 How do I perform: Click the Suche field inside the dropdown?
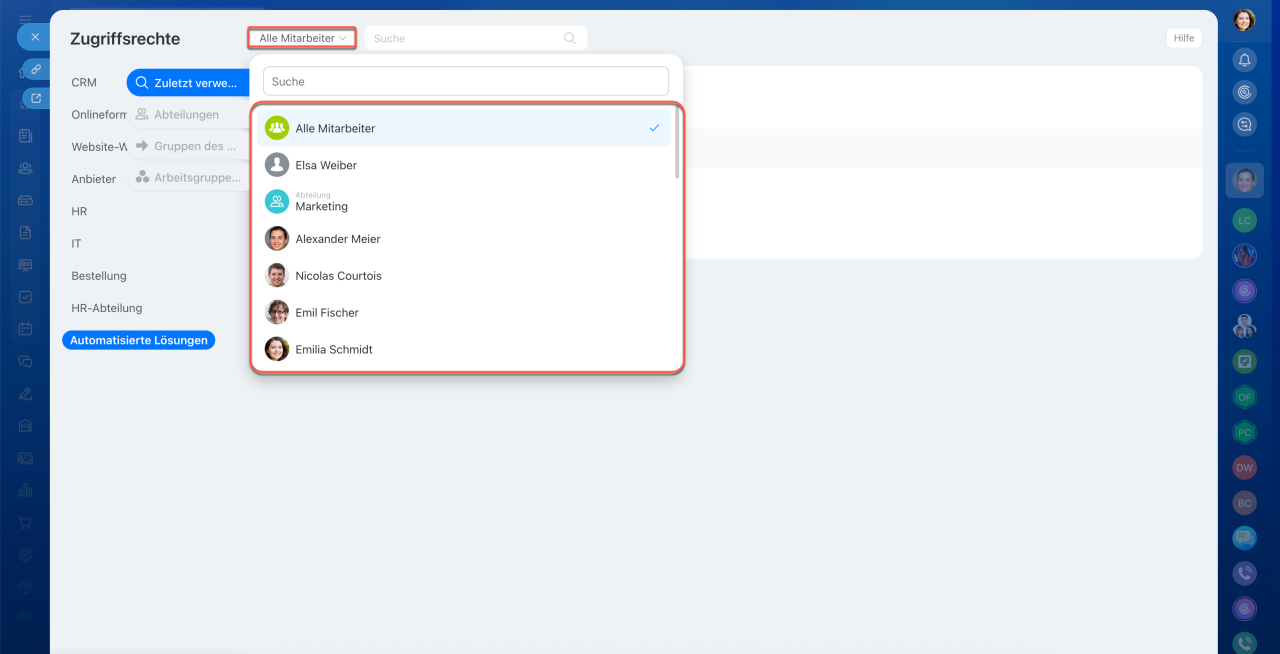[x=465, y=81]
